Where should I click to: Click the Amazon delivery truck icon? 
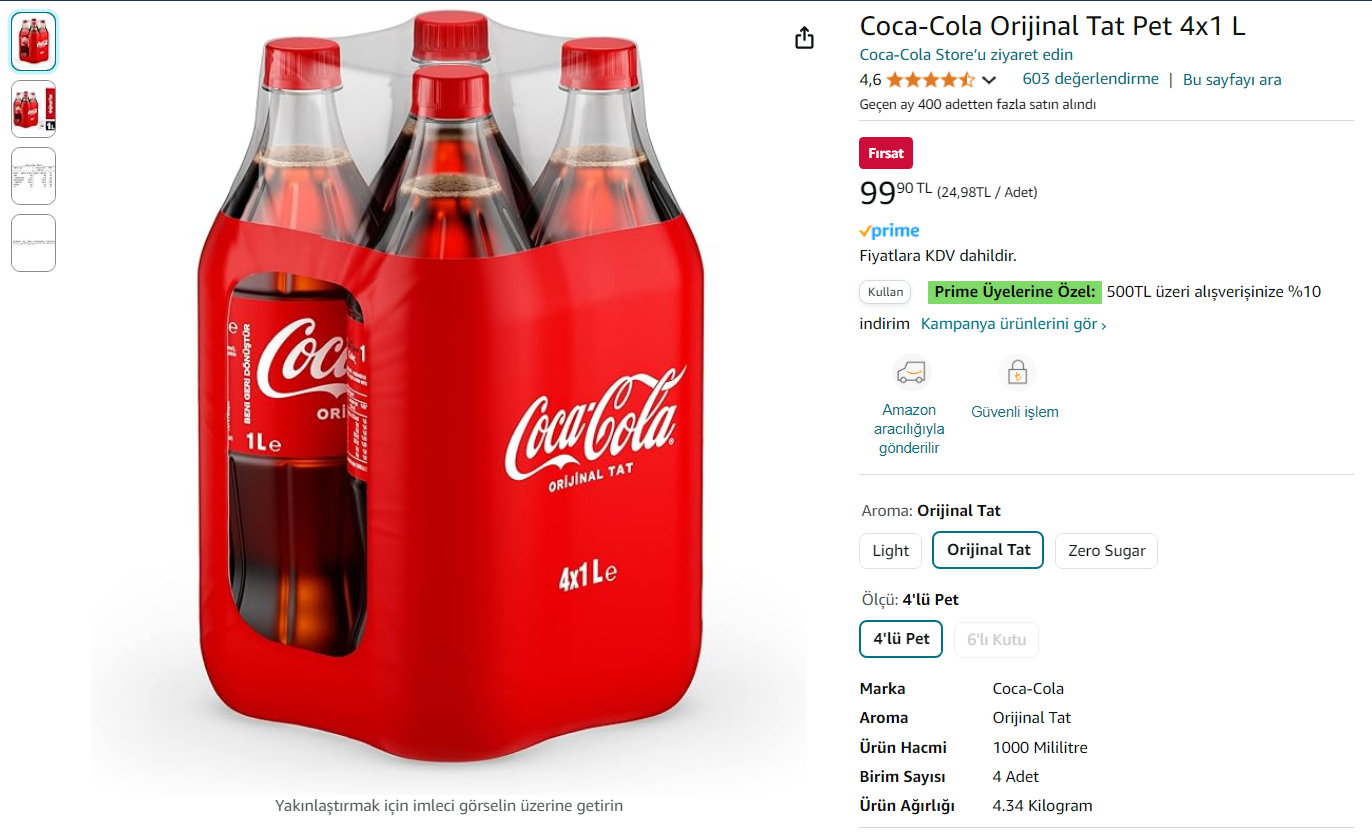pos(910,373)
